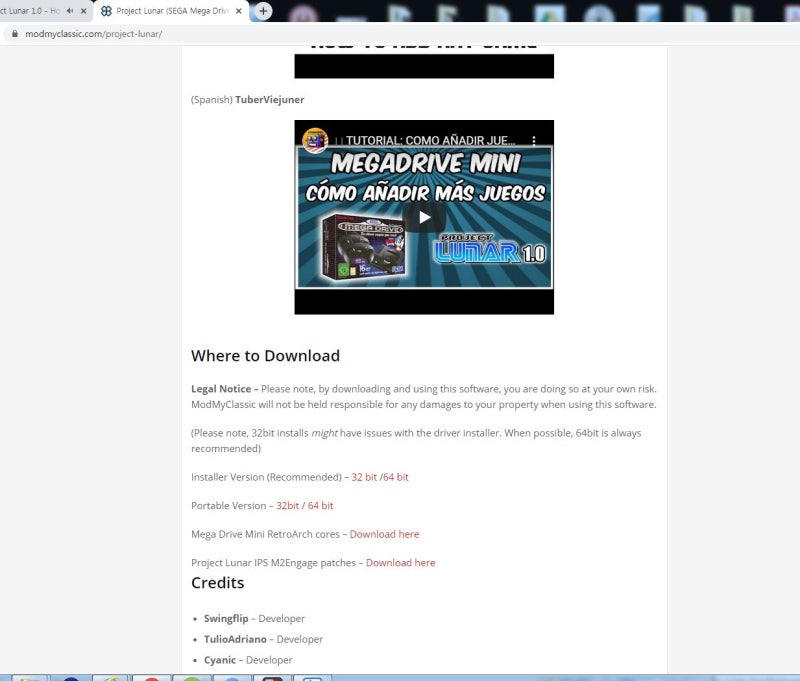This screenshot has height=681, width=800.
Task: Mute the Lunar 1.0 tab audio icon
Action: coord(70,11)
